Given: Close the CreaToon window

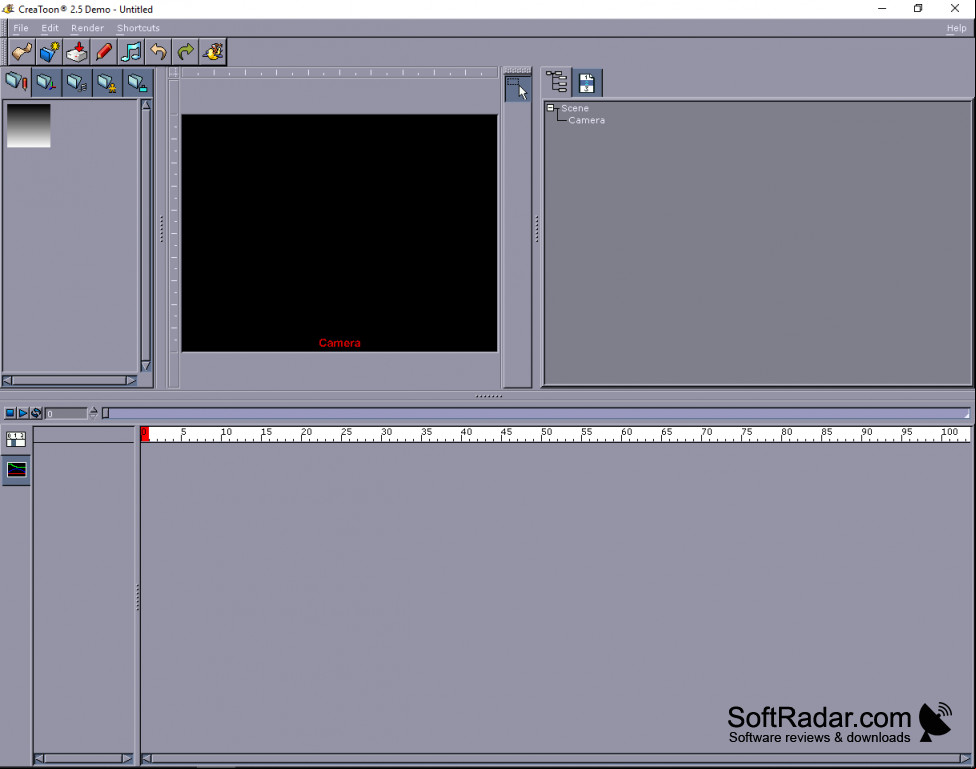Looking at the screenshot, I should [x=955, y=9].
